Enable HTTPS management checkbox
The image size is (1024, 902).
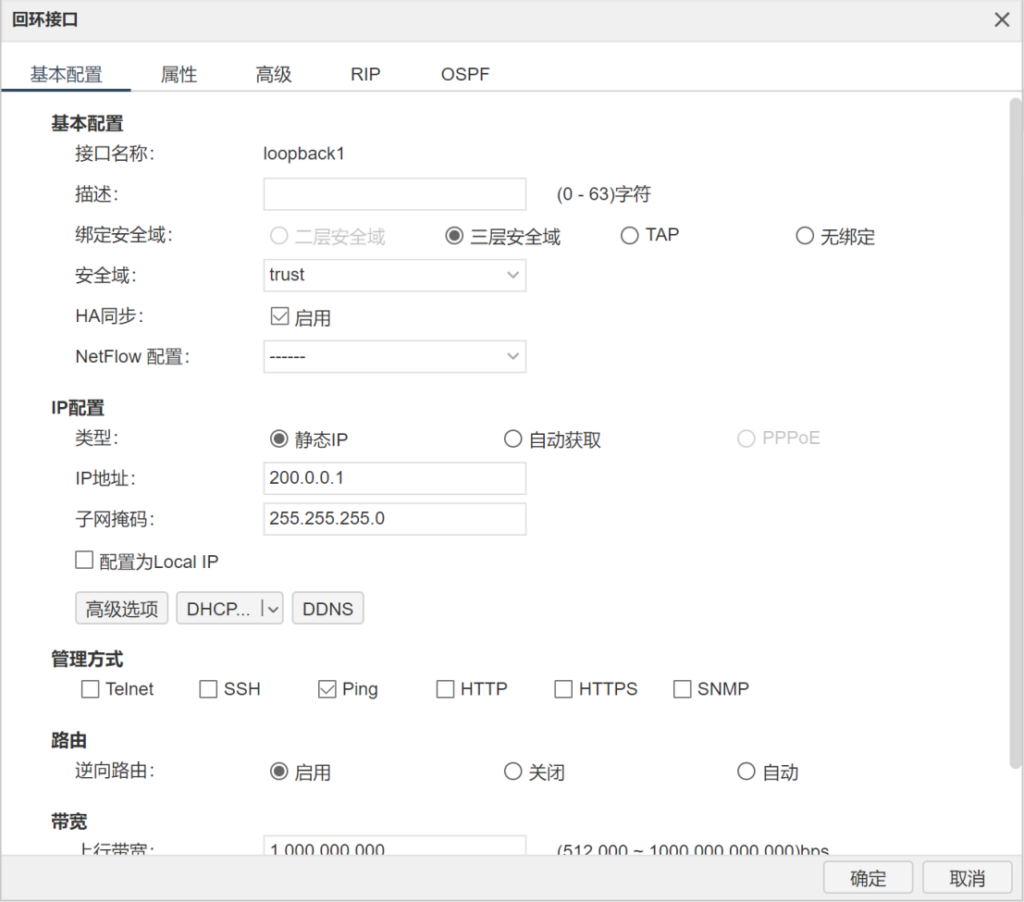click(564, 689)
